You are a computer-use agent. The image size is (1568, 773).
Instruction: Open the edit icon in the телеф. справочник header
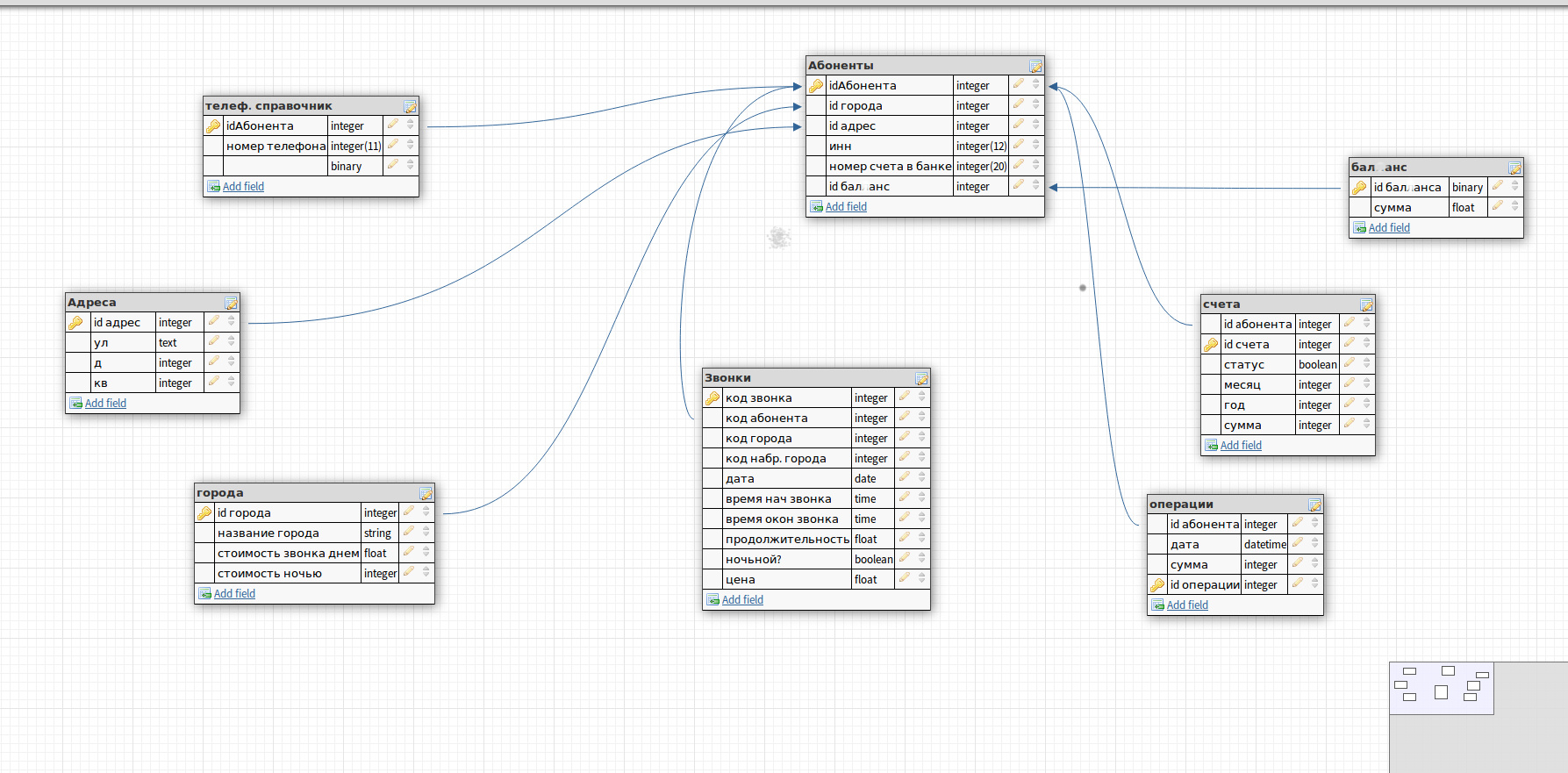coord(410,106)
